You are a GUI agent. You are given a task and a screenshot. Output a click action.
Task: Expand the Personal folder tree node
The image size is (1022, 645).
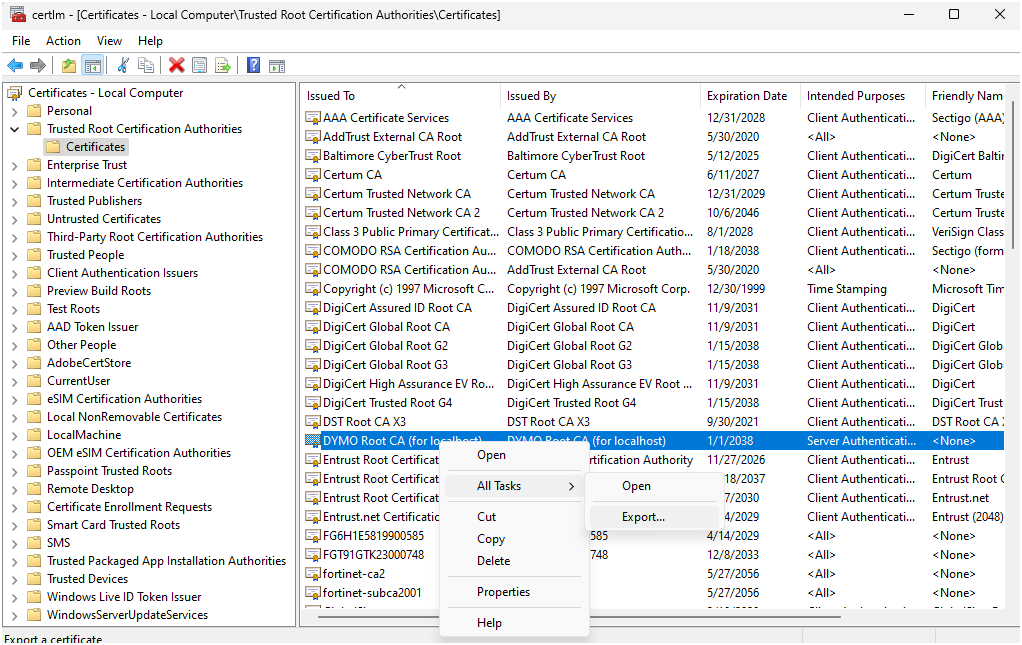pos(14,111)
